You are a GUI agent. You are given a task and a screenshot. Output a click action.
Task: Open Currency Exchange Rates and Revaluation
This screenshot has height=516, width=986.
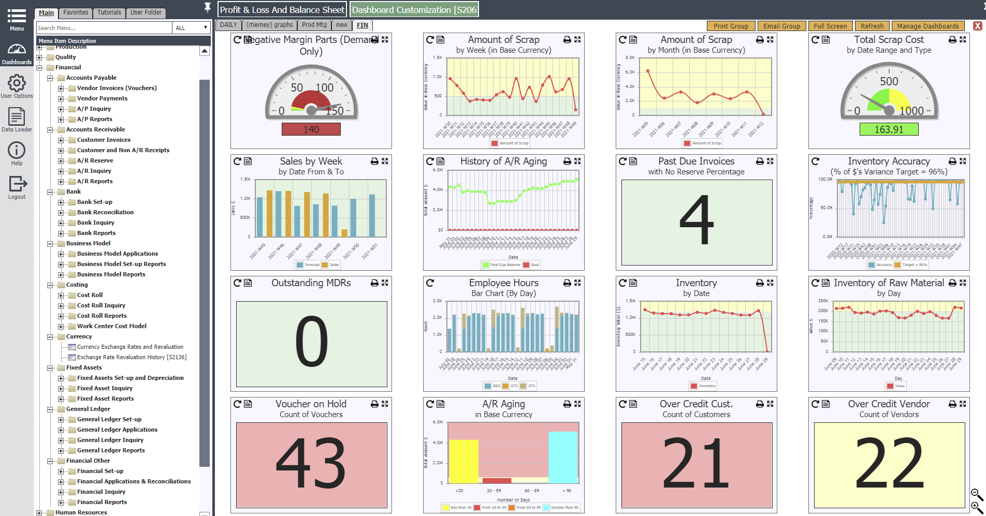tap(129, 347)
